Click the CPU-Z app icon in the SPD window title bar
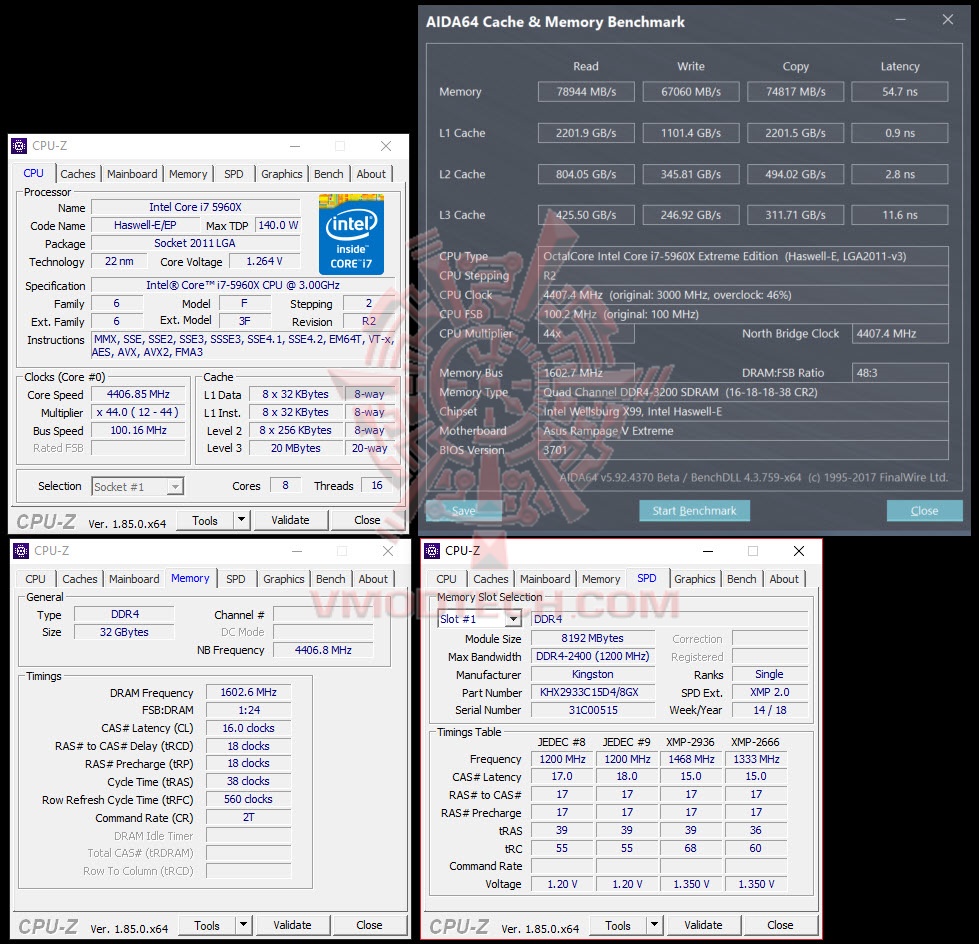 click(432, 551)
